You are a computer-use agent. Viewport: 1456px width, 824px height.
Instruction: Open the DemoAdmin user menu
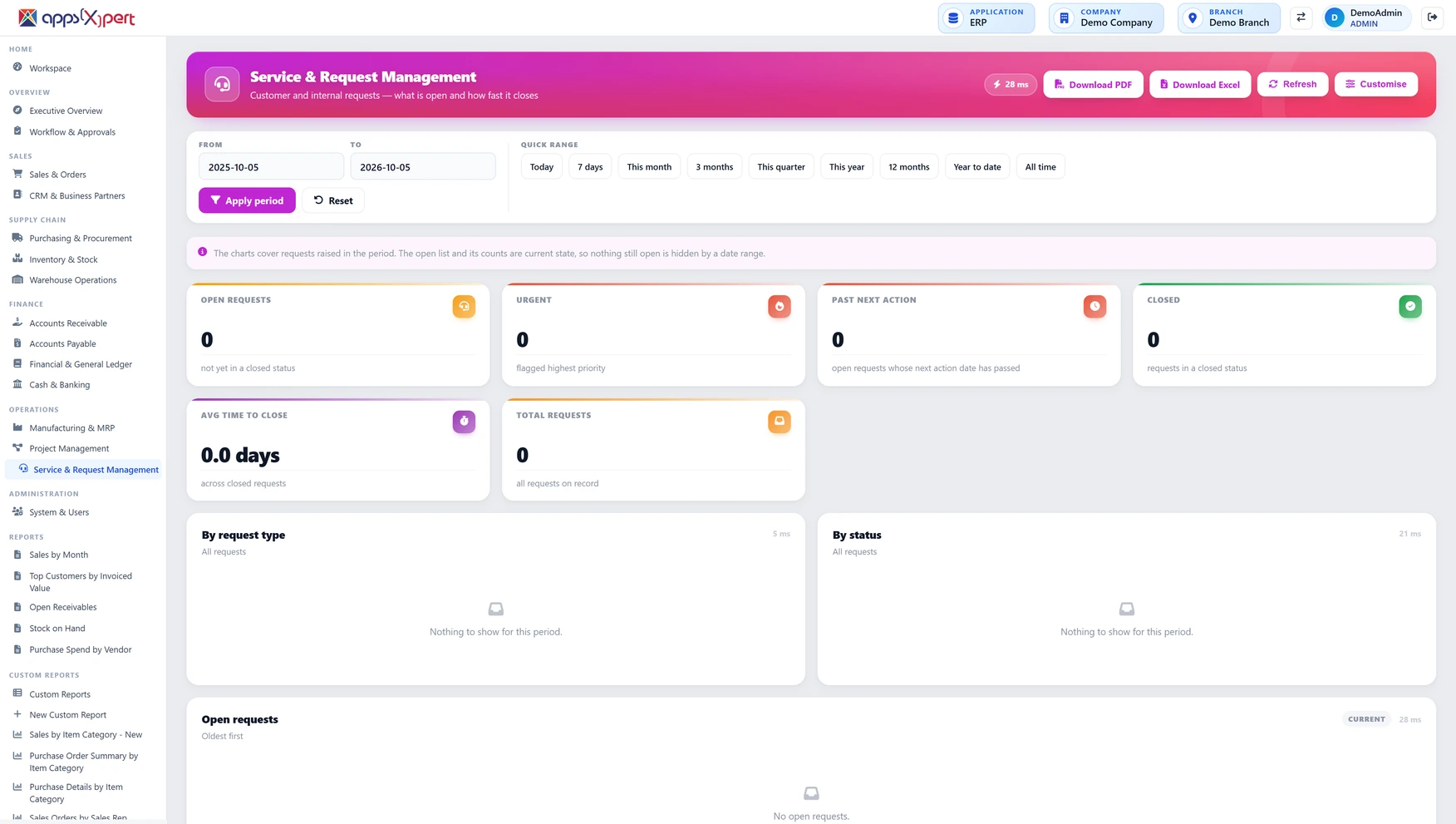click(1366, 17)
